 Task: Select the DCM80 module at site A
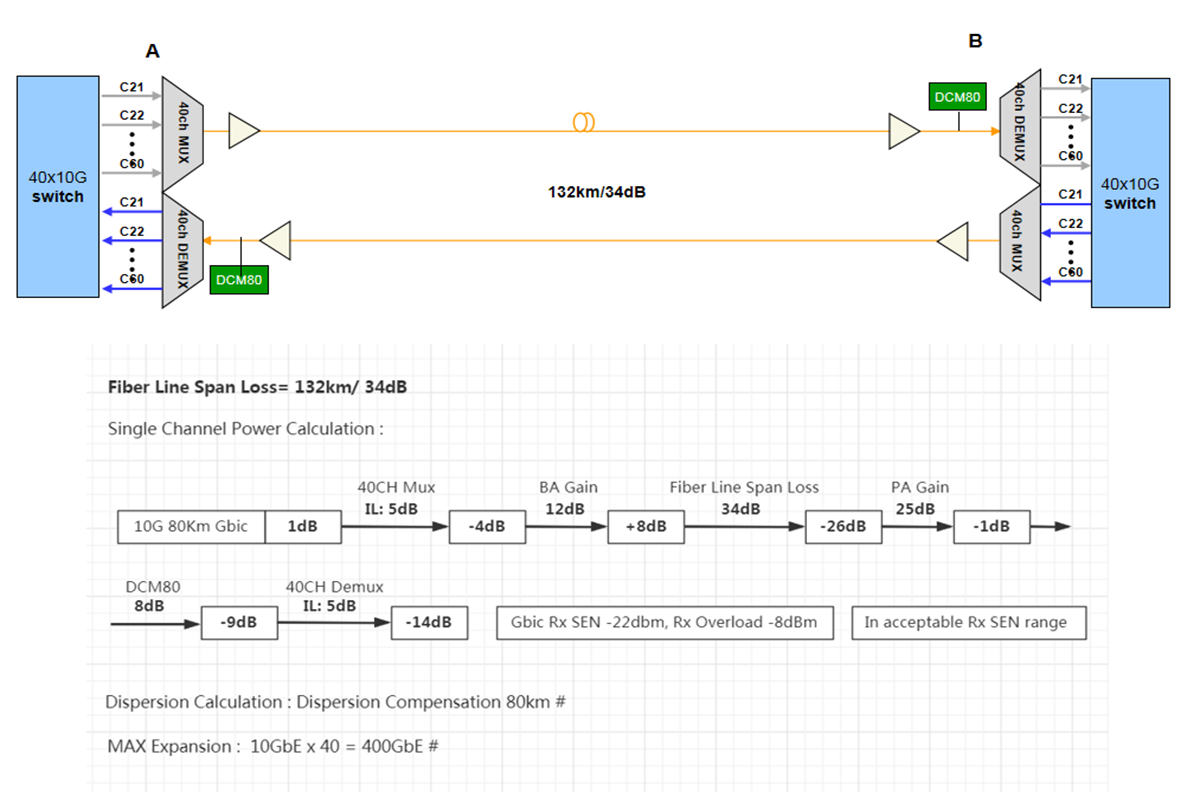pyautogui.click(x=238, y=280)
